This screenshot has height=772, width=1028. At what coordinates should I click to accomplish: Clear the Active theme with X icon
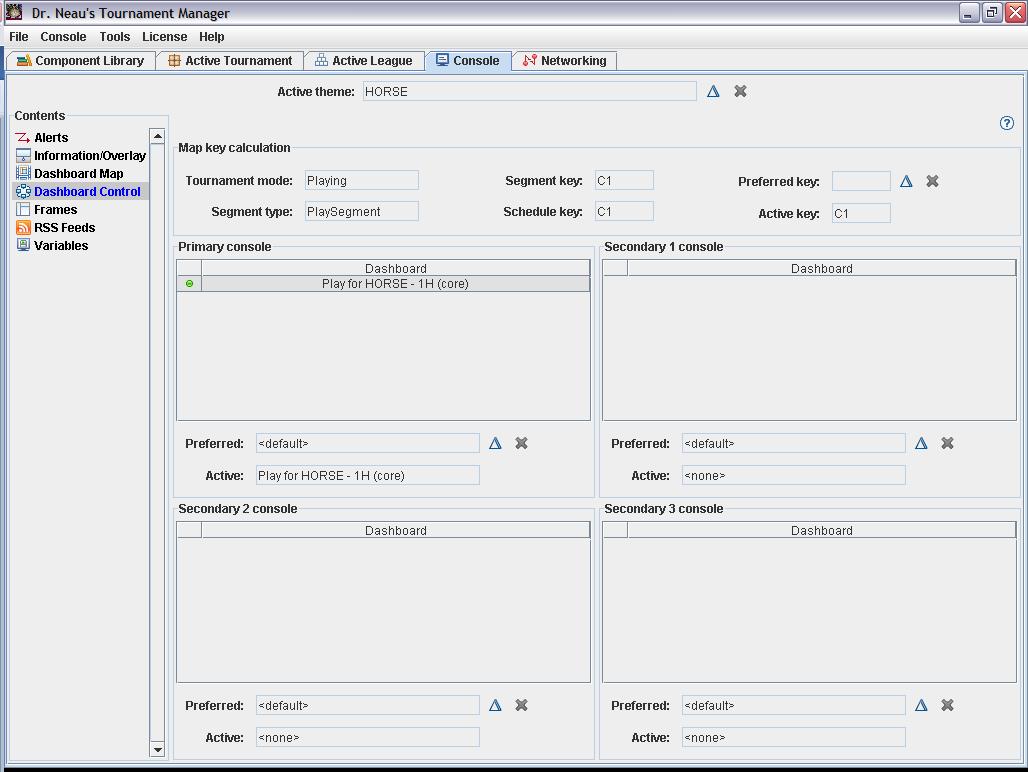[x=740, y=91]
